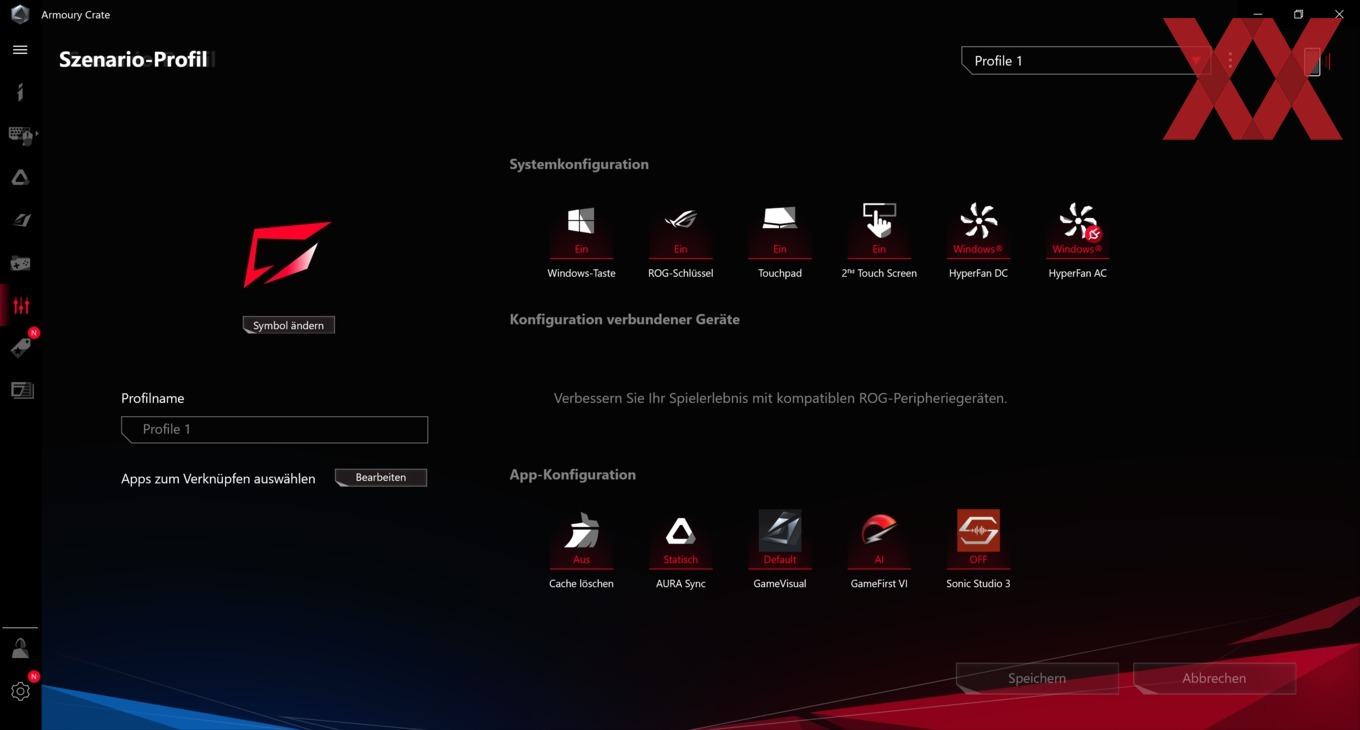
Task: Click the 'Apps zum Verknüpfen auswählen' label
Action: pyautogui.click(x=218, y=479)
